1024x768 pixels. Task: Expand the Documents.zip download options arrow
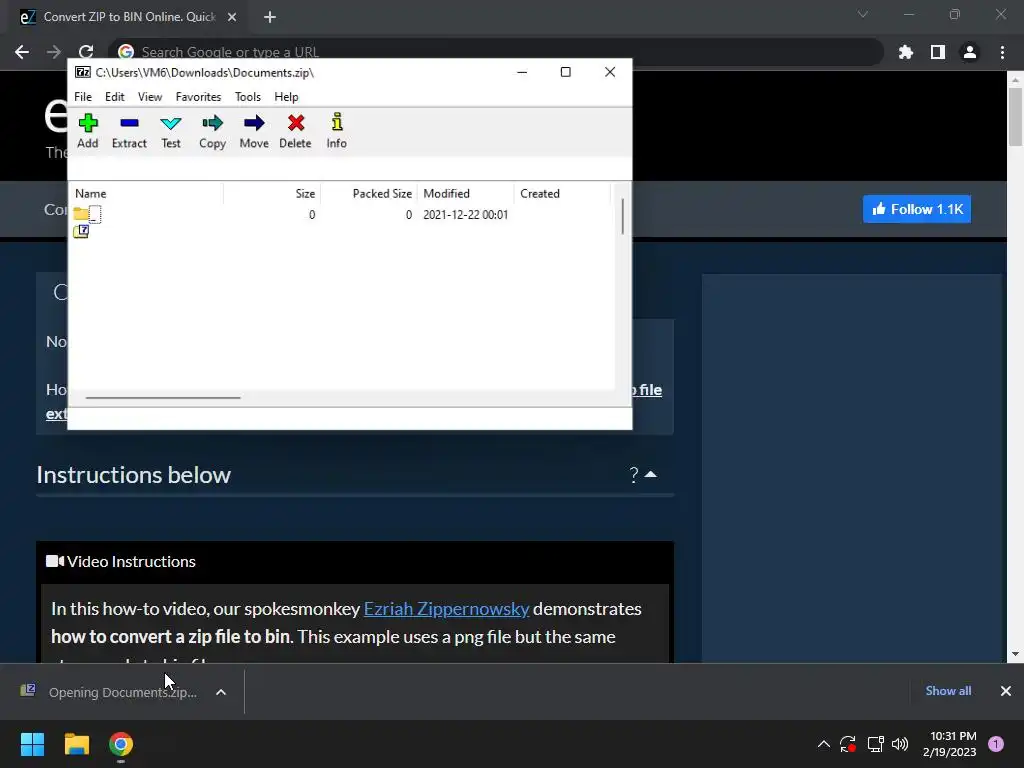pos(221,692)
